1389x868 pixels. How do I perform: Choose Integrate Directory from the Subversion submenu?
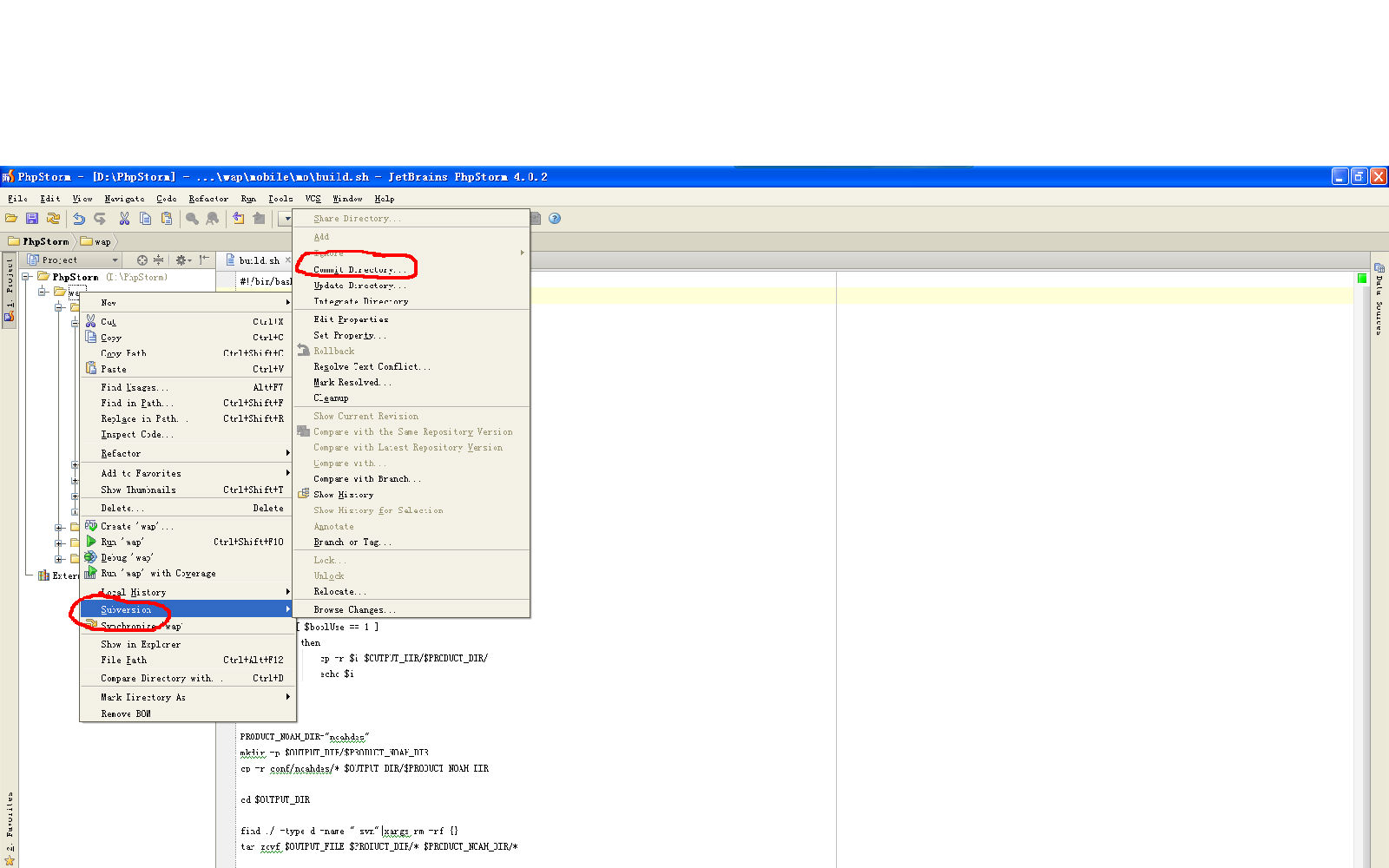tap(411, 301)
